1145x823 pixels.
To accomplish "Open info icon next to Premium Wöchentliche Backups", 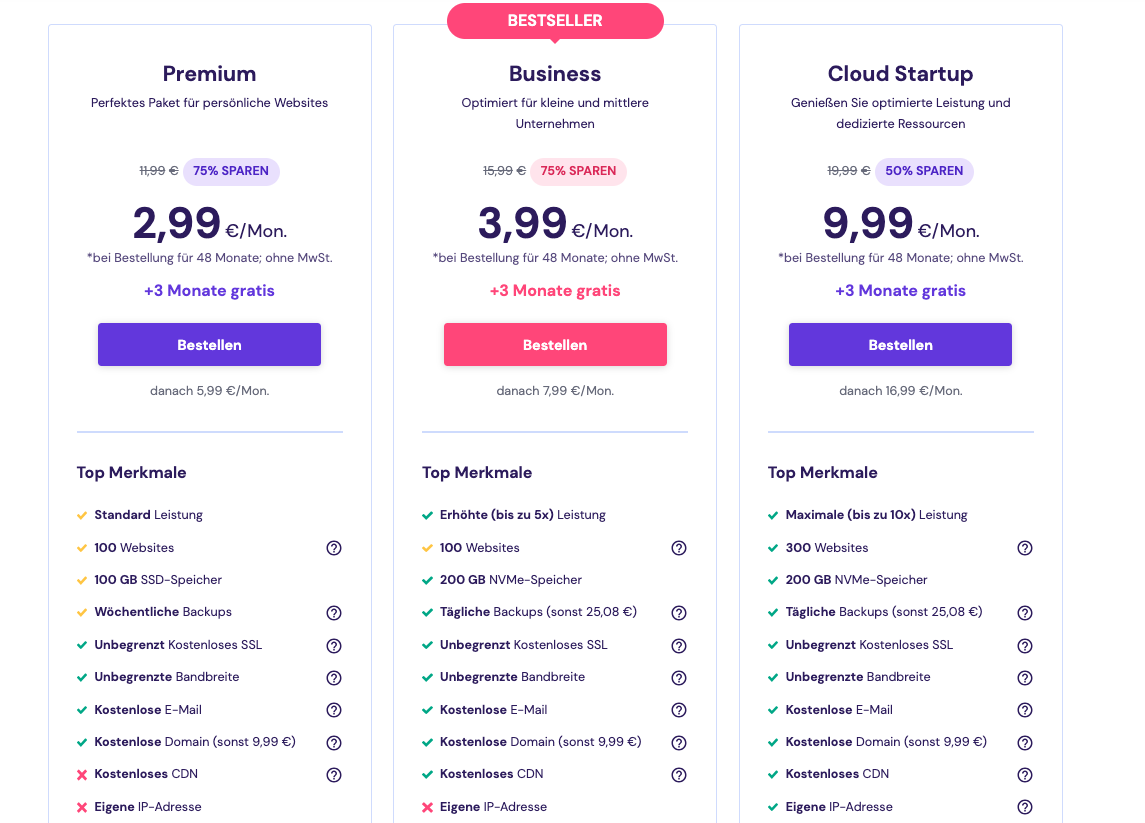I will point(334,613).
